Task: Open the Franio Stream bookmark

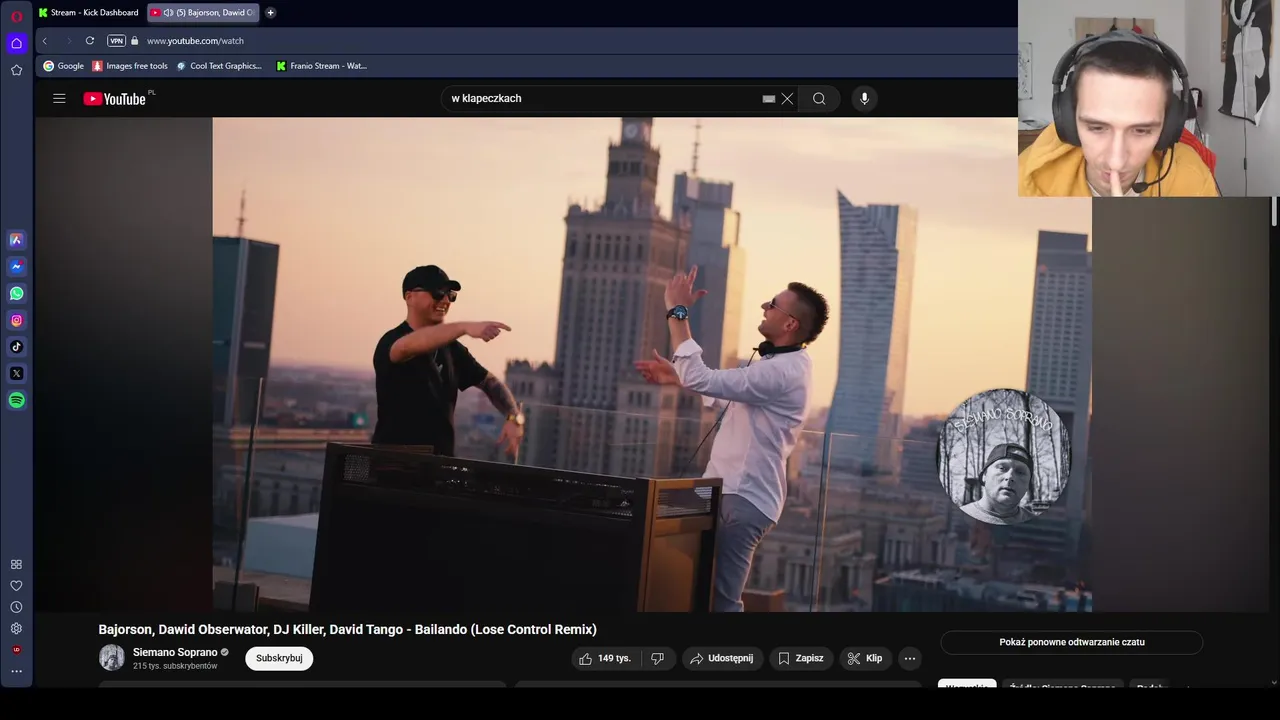Action: [x=322, y=66]
